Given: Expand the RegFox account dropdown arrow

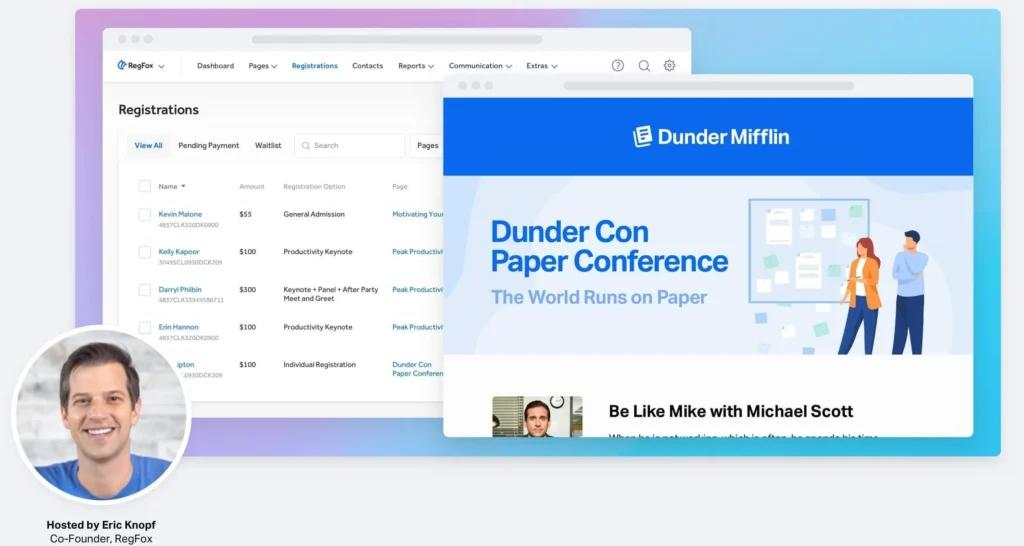Looking at the screenshot, I should 161,67.
